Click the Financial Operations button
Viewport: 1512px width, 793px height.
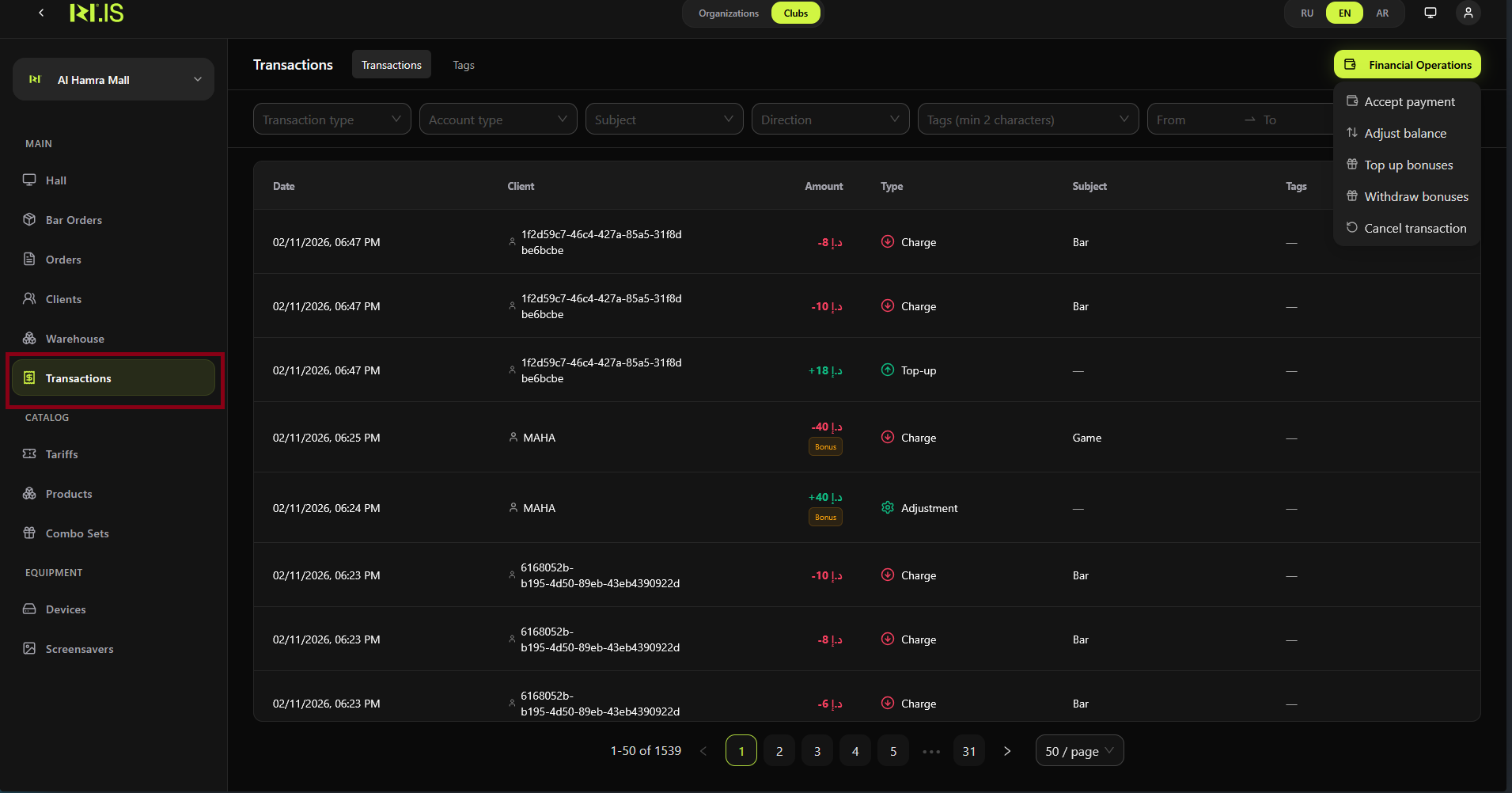[x=1407, y=64]
